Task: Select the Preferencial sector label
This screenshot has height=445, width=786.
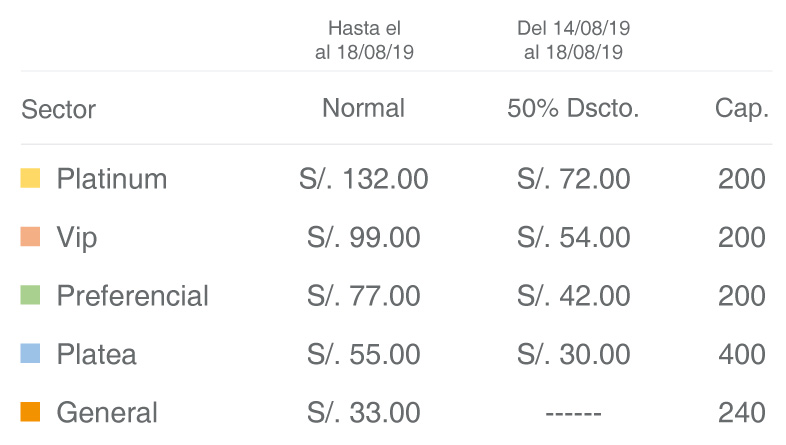Action: [132, 296]
